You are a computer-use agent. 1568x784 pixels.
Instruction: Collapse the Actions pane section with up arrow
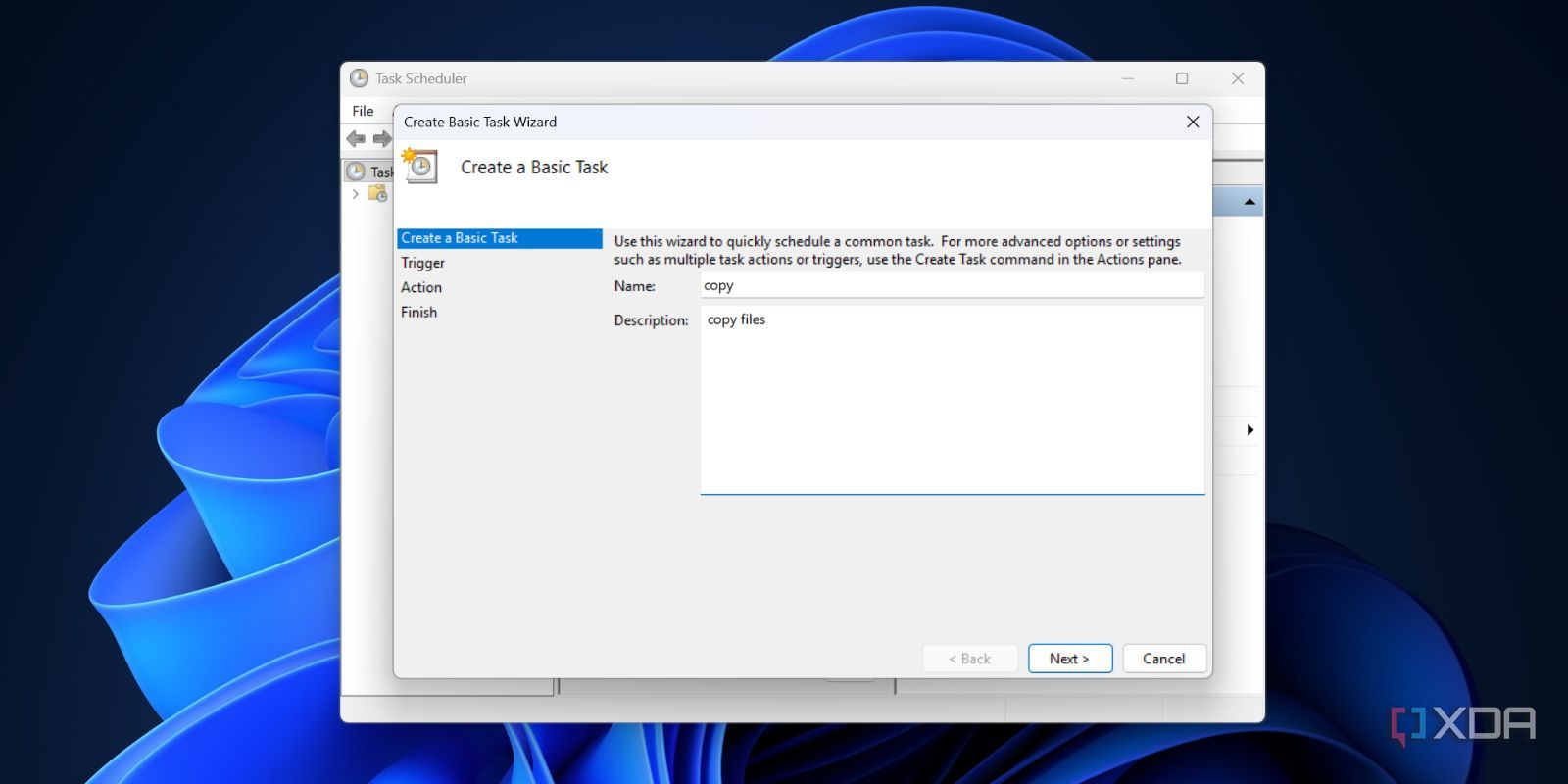pos(1249,202)
